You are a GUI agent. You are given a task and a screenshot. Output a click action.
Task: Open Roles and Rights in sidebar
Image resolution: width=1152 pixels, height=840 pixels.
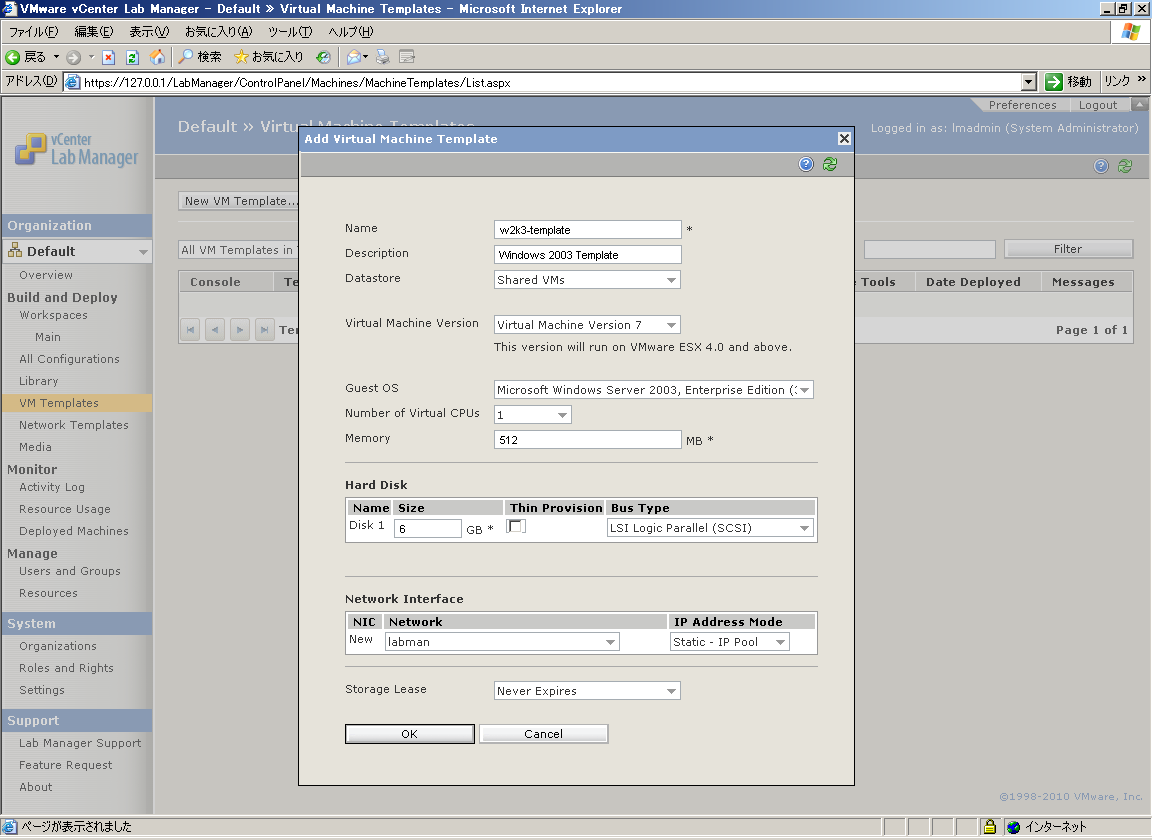tap(66, 668)
